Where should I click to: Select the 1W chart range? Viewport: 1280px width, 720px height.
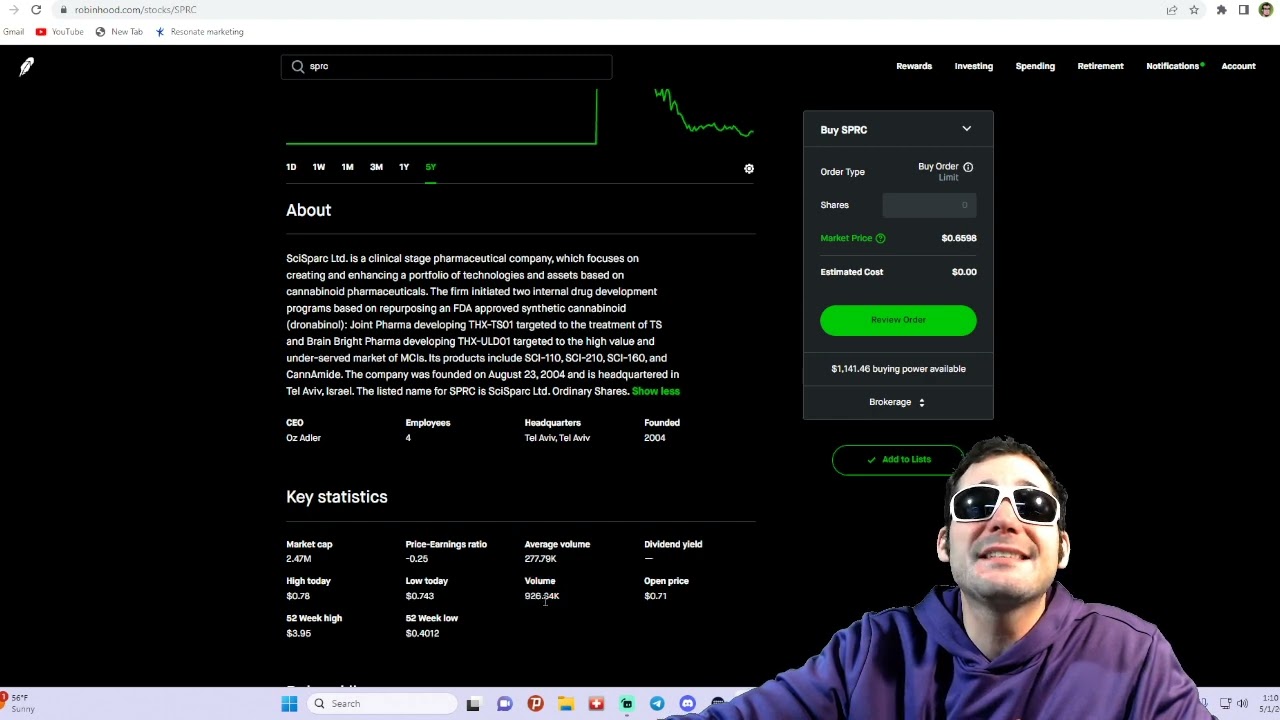319,167
